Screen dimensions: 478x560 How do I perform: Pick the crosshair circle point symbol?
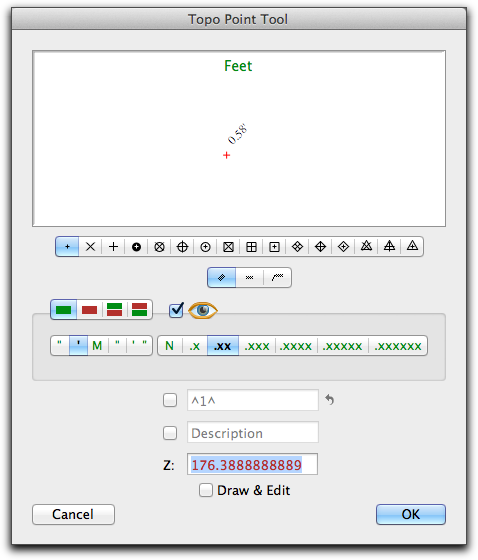click(x=182, y=247)
